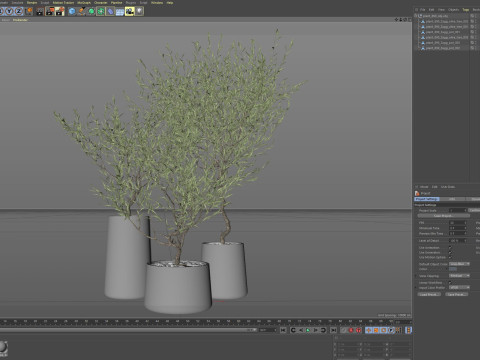480x360 pixels.
Task: Open the Render Settings icon
Action: pyautogui.click(x=60, y=11)
